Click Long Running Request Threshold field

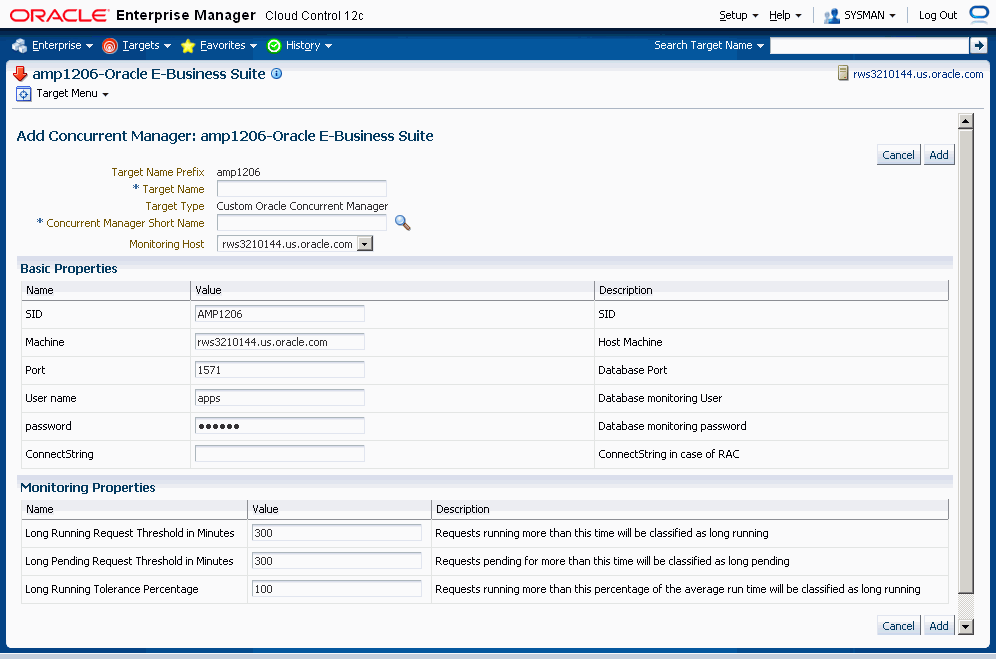(337, 533)
